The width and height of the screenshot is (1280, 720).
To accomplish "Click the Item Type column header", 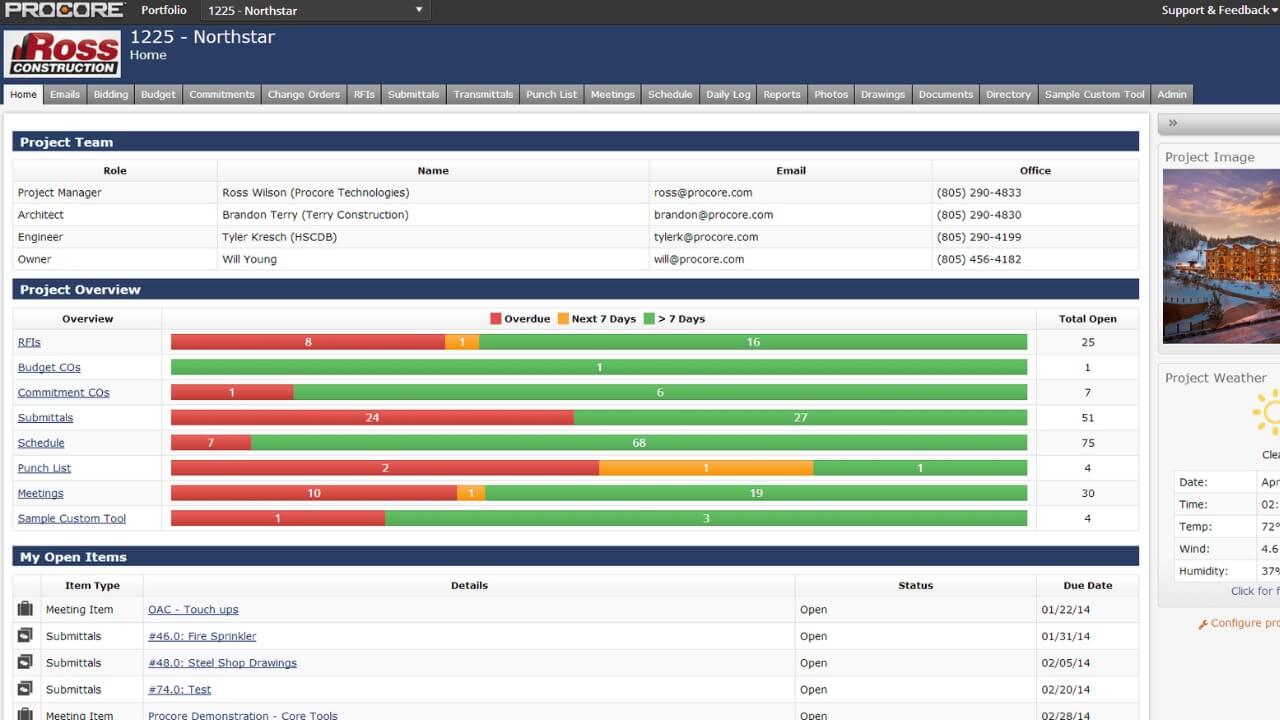I will [x=92, y=585].
